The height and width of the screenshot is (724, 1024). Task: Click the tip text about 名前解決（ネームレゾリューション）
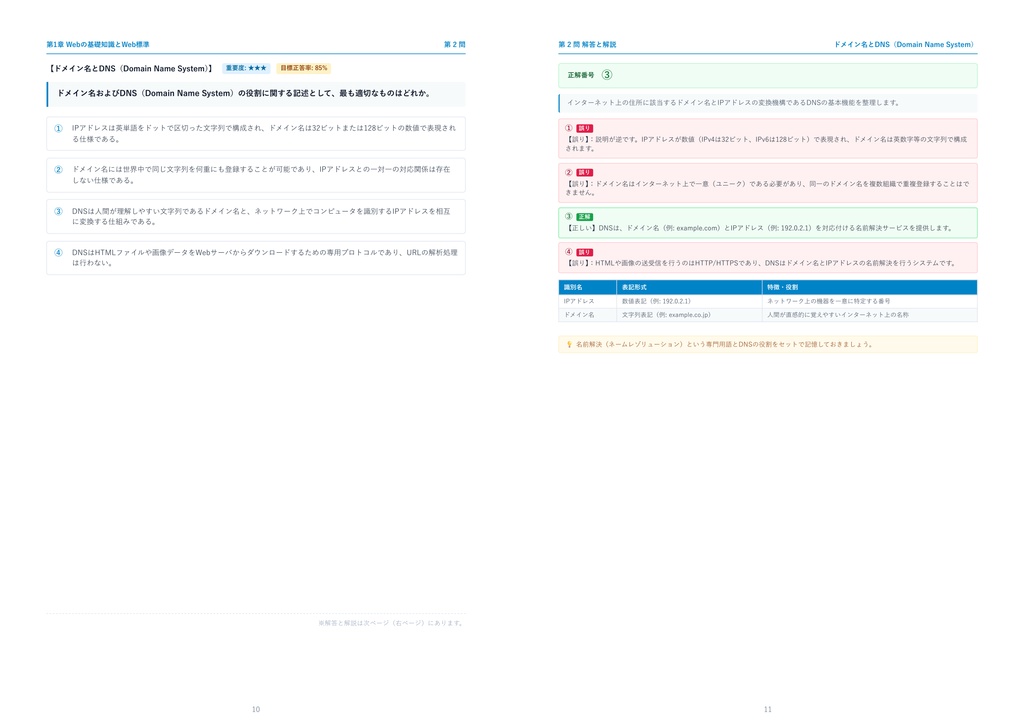pyautogui.click(x=724, y=344)
